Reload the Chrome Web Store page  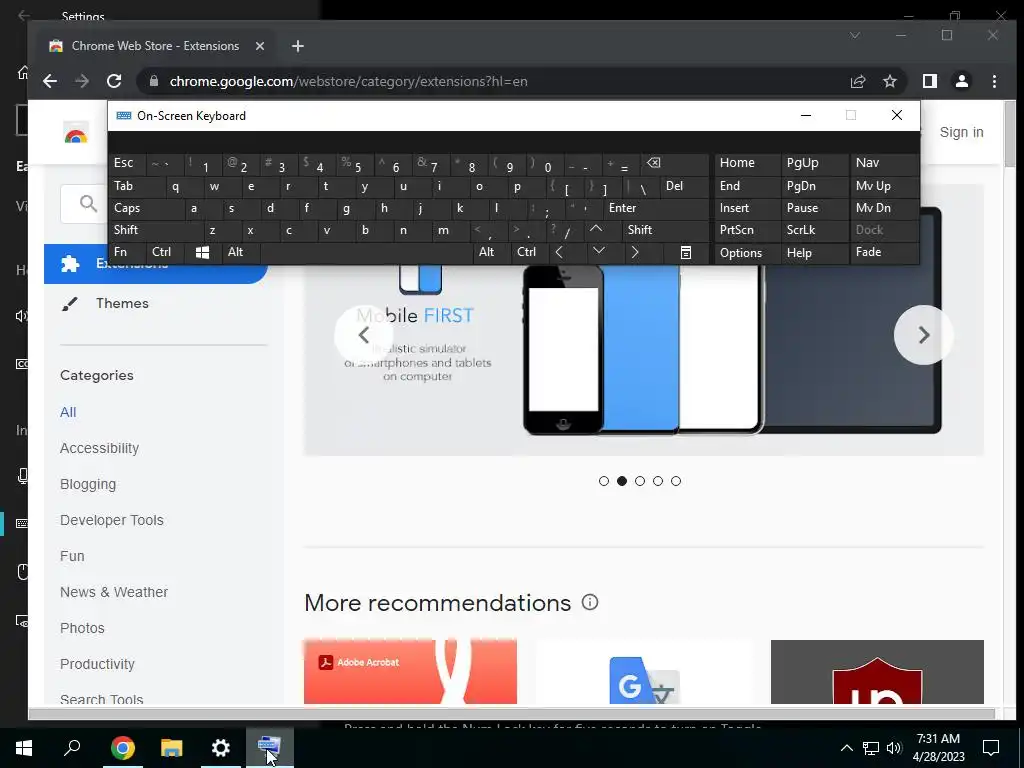pyautogui.click(x=114, y=81)
